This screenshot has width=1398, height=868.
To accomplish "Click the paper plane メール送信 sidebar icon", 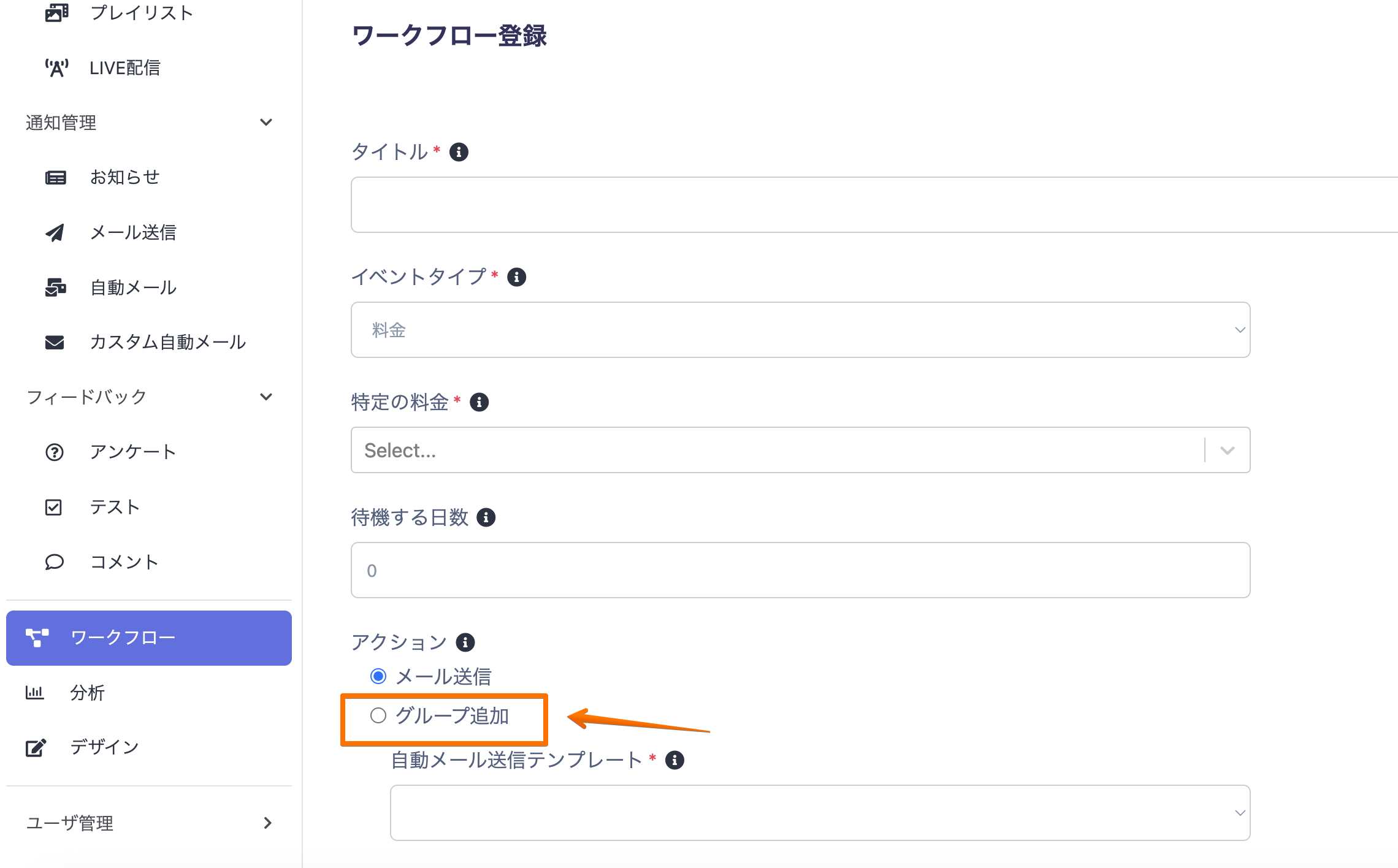I will coord(55,232).
